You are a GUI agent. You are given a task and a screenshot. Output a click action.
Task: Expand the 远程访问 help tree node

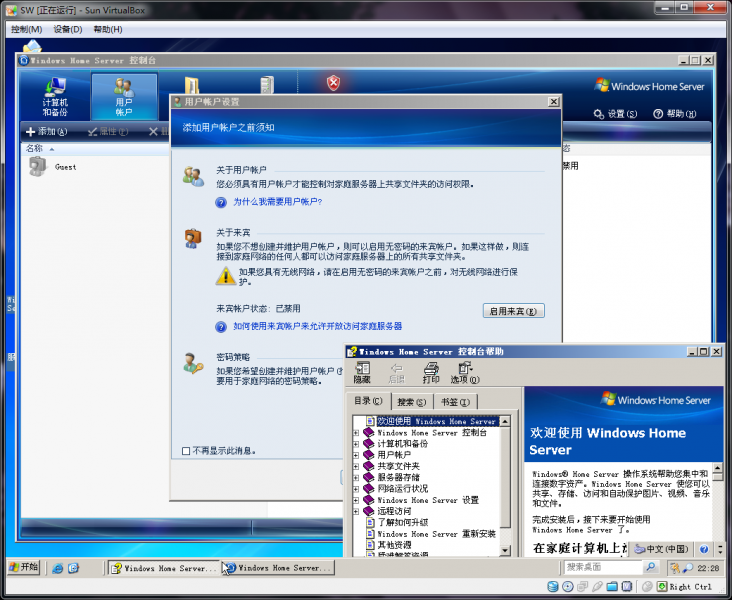coord(356,511)
